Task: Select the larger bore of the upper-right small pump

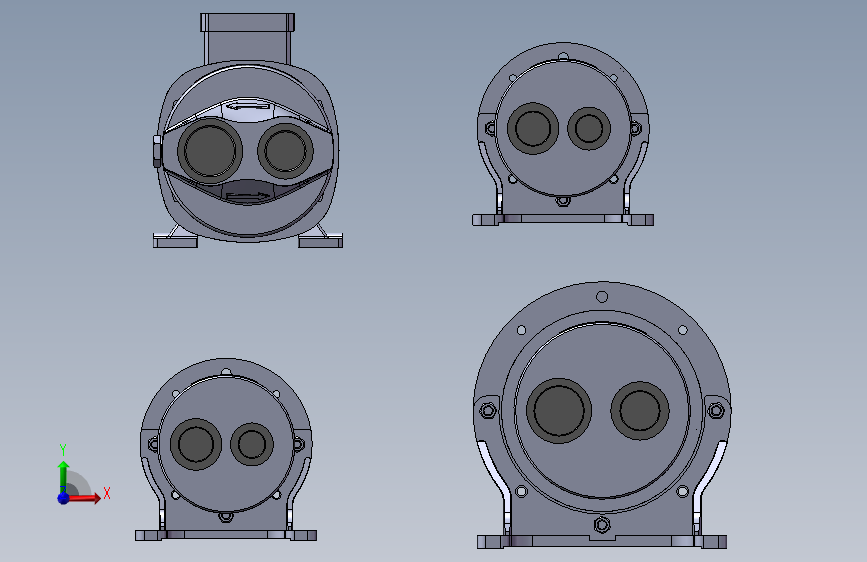Action: (532, 128)
